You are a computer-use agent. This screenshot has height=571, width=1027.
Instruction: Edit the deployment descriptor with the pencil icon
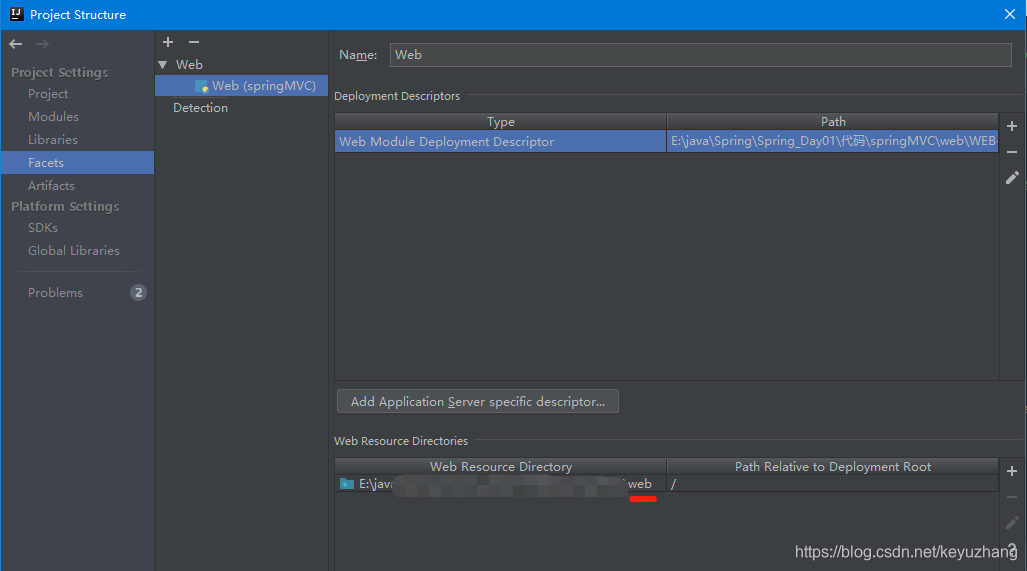[1012, 177]
